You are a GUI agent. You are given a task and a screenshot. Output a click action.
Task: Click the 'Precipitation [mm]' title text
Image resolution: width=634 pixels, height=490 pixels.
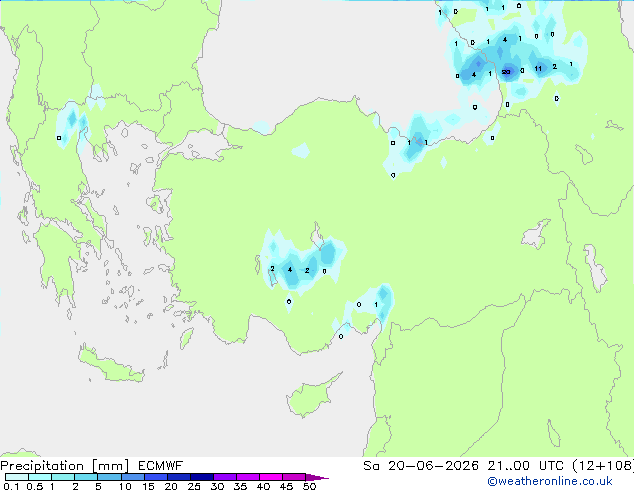(x=65, y=466)
